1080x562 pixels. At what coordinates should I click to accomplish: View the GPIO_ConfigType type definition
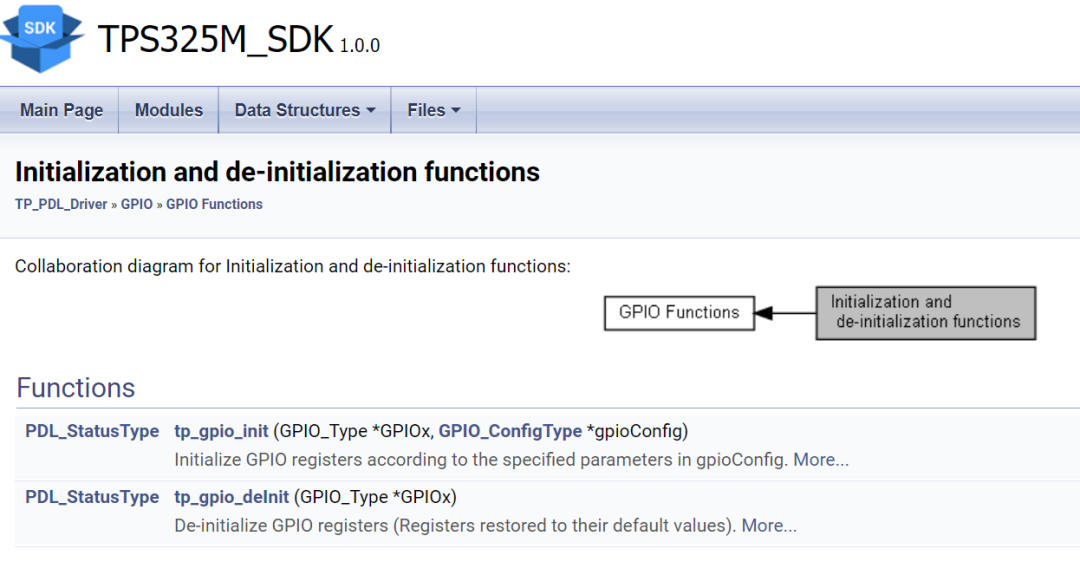[x=510, y=431]
